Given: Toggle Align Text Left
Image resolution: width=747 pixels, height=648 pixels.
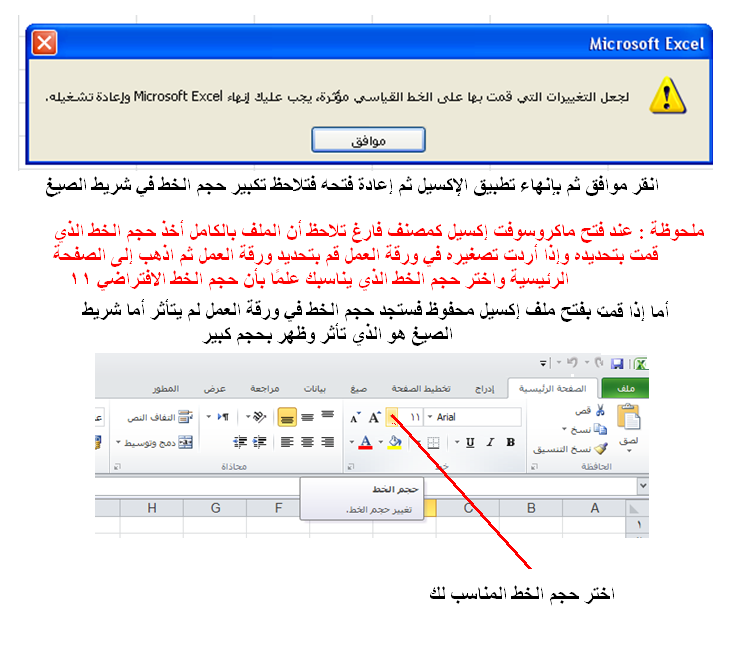Looking at the screenshot, I should coord(287,442).
